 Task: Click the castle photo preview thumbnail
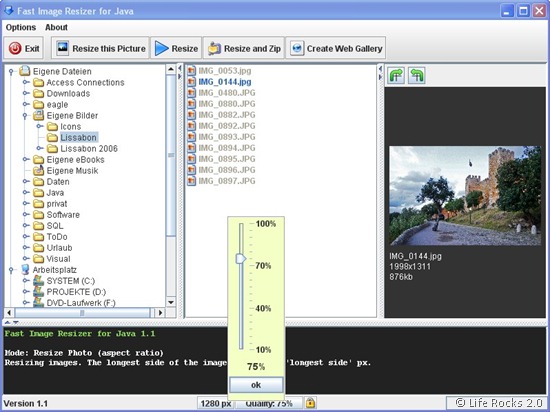[x=465, y=196]
